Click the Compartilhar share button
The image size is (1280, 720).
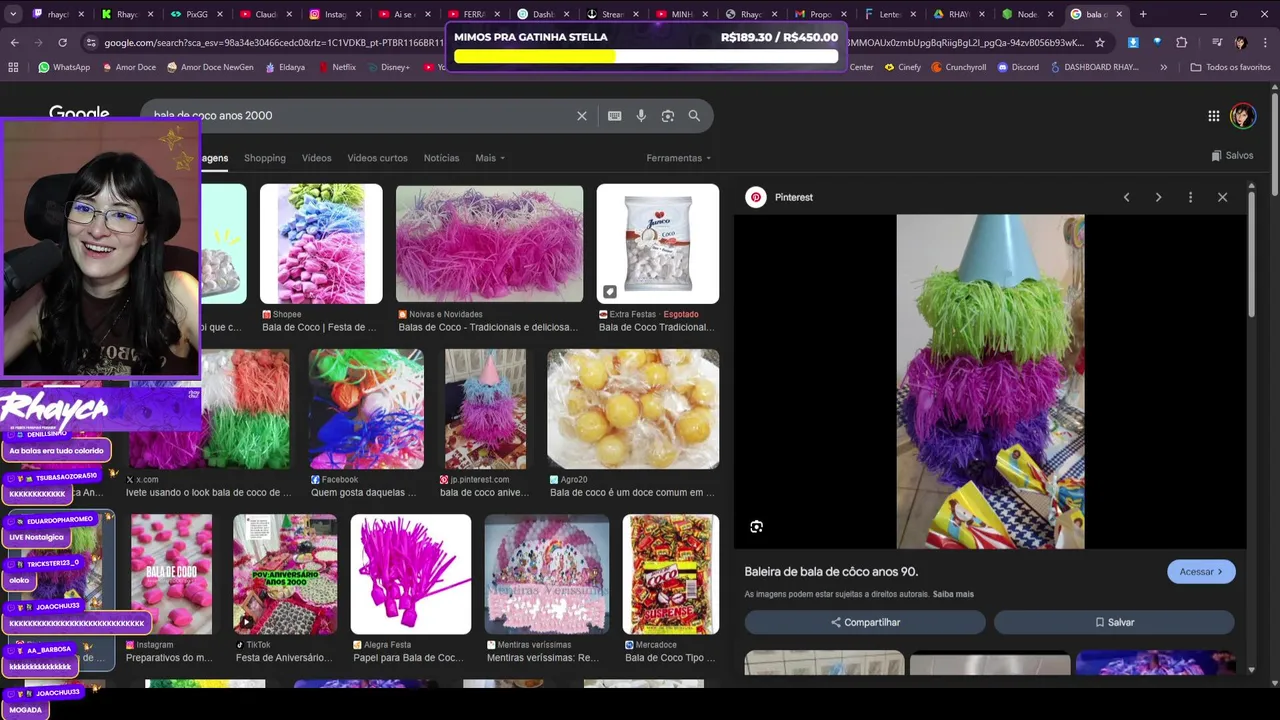[x=865, y=622]
